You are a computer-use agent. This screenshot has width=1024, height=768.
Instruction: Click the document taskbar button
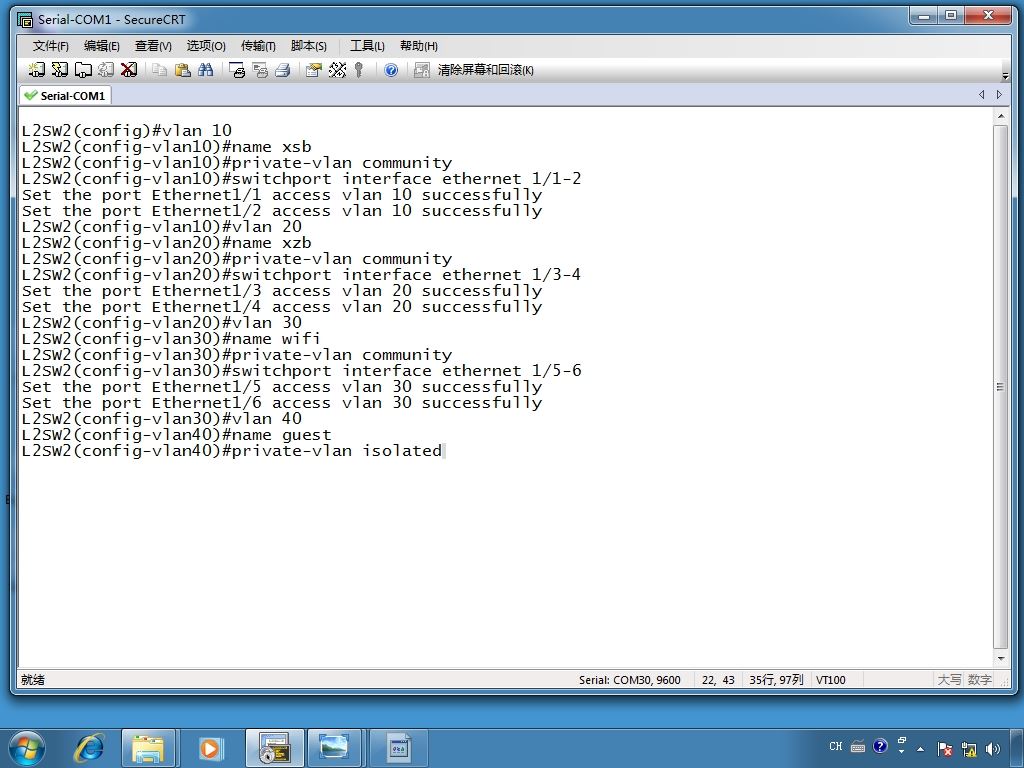pos(398,748)
